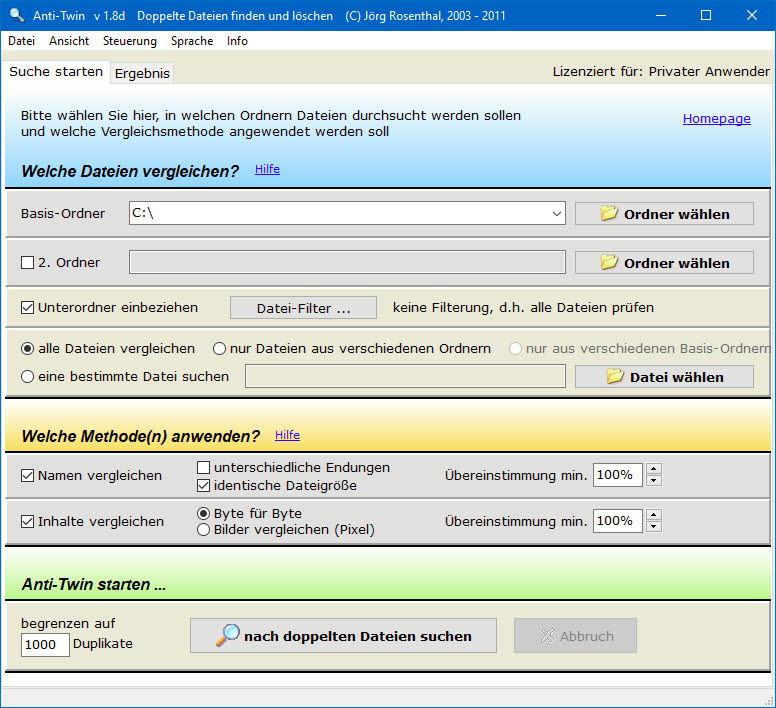Open the Homepage link

716,119
